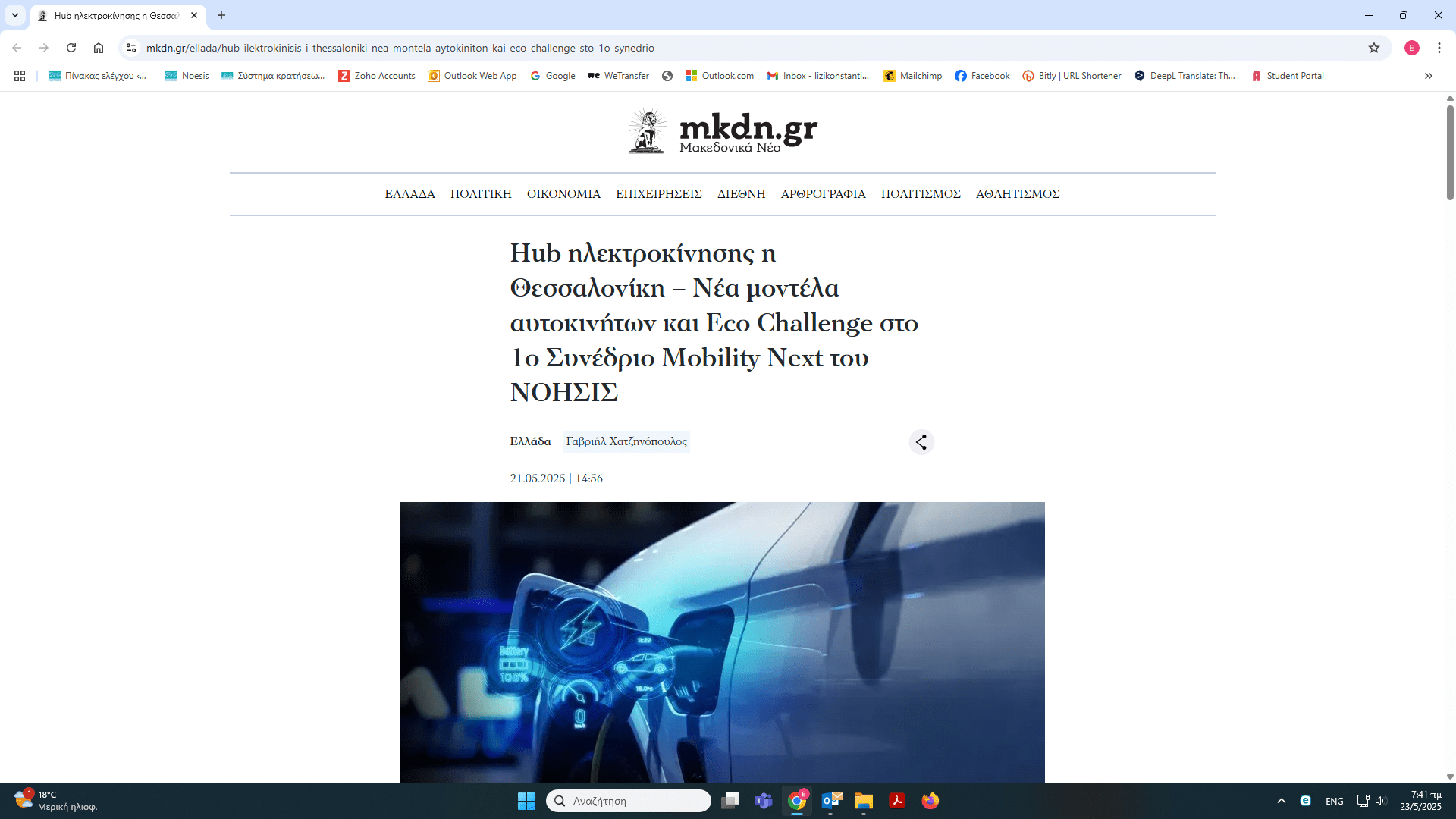Go to browser home page
Screen dimensions: 1456x819
coord(99,48)
